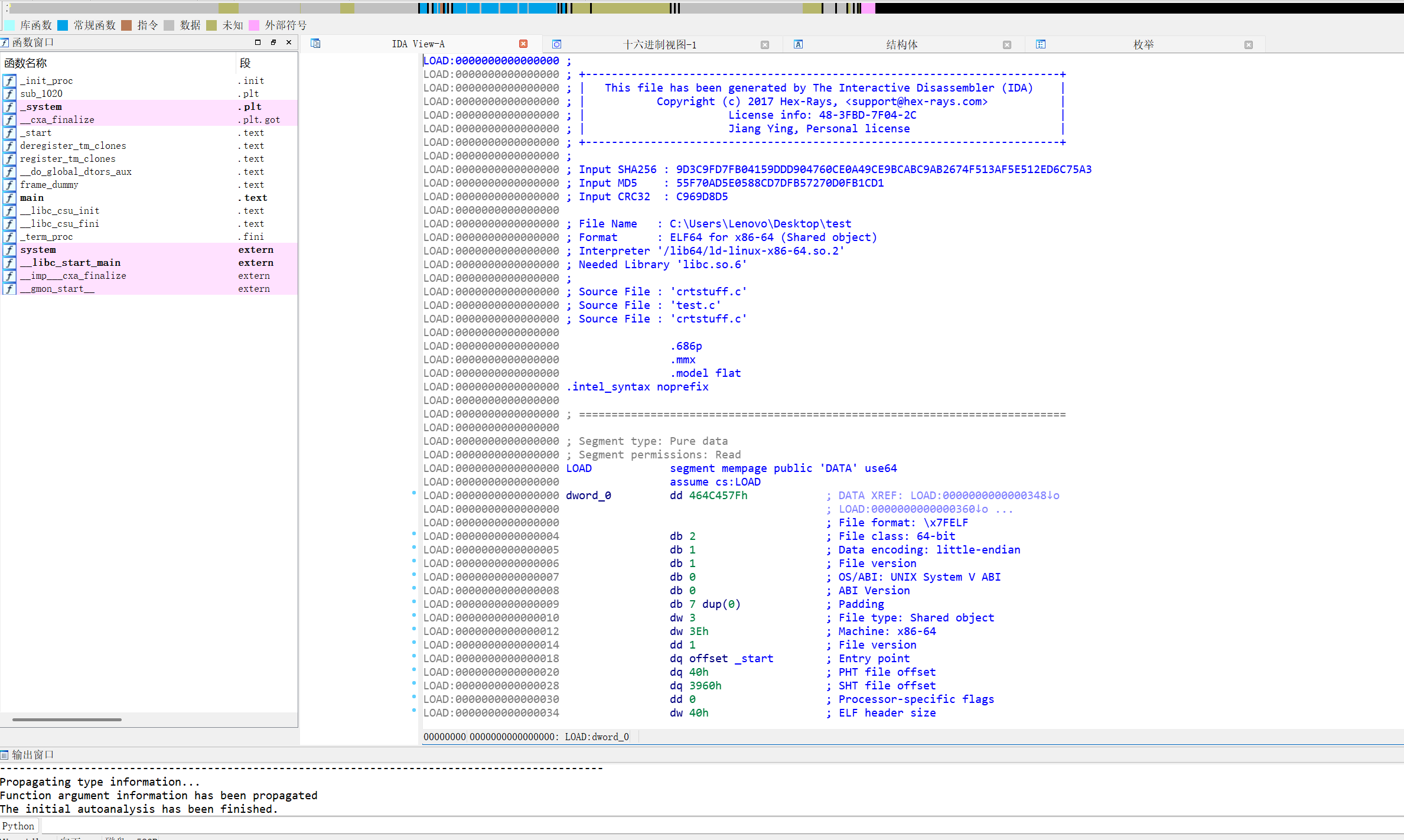Viewport: 1404px width, 840px height.
Task: Click the 外部符号 pink legend swatch
Action: click(x=254, y=25)
